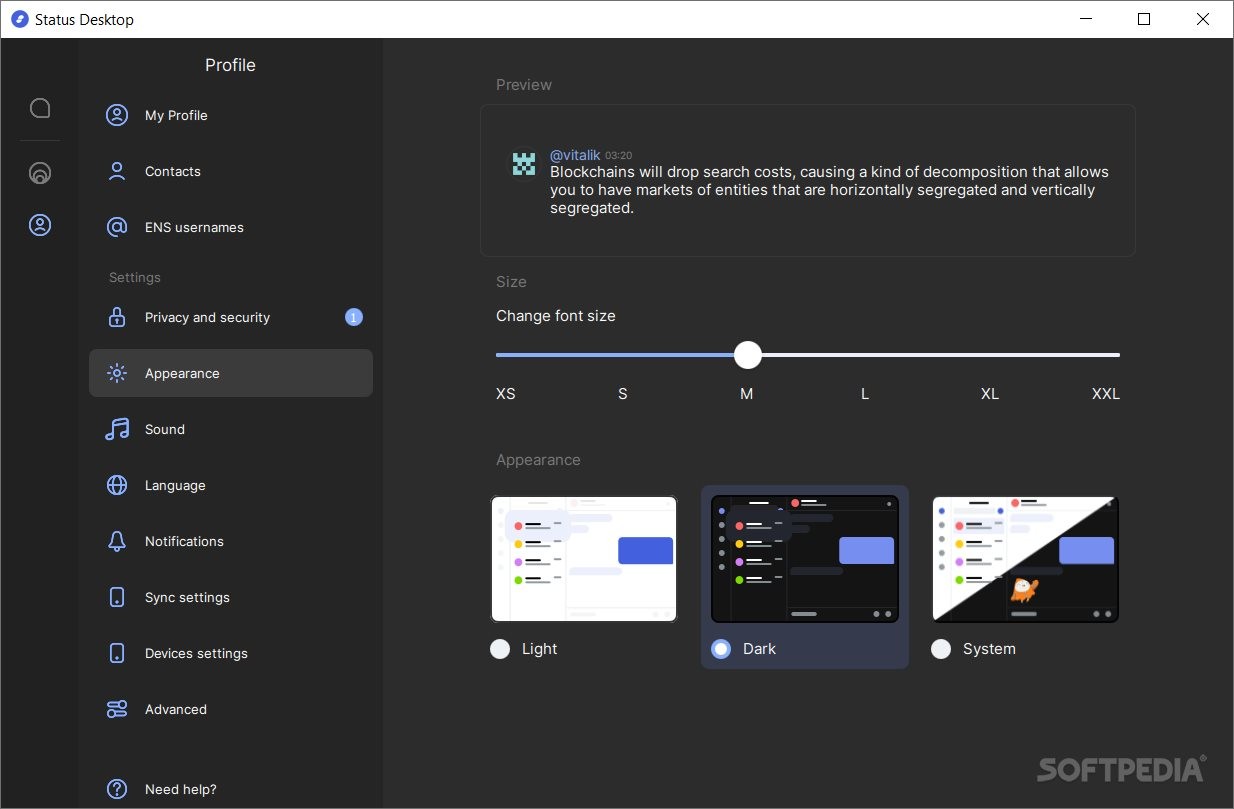Open Advanced settings page
1234x809 pixels.
231,709
